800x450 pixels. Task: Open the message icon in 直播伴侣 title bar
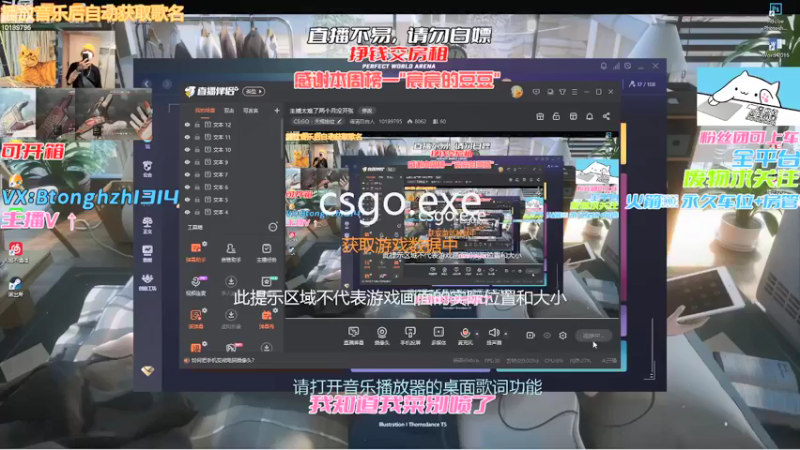(536, 92)
